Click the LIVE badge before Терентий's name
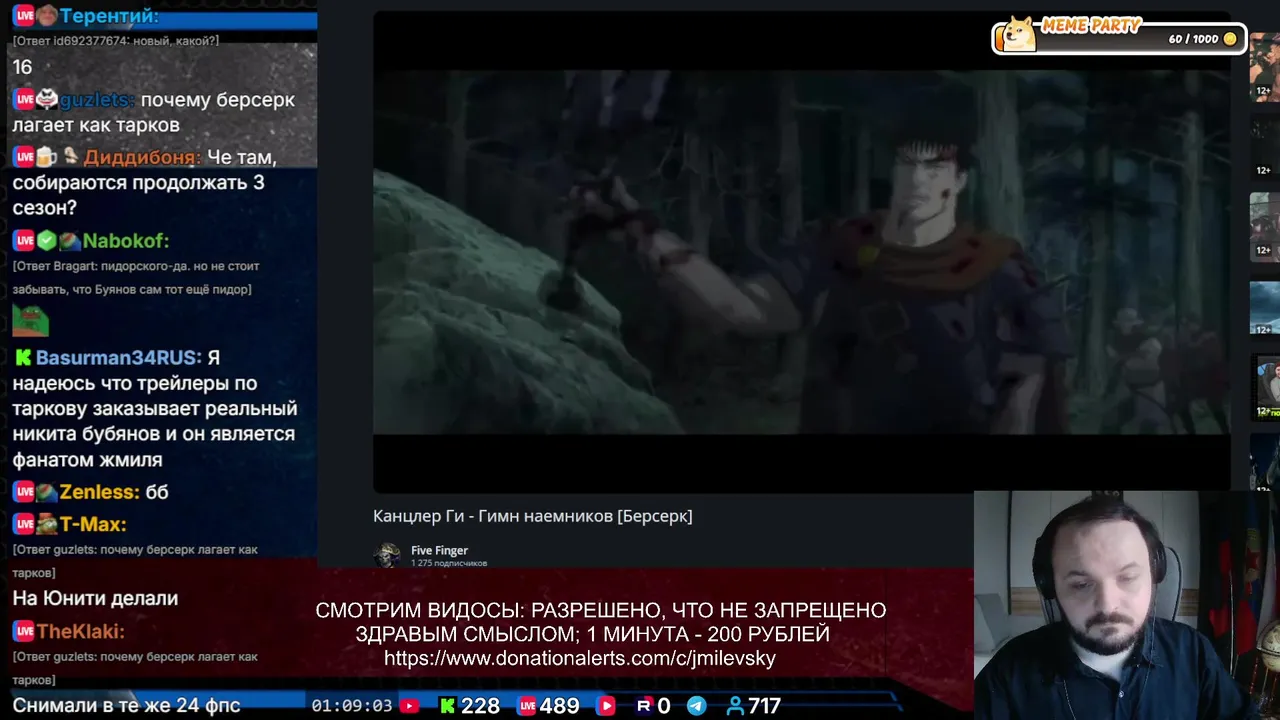The image size is (1280, 720). pyautogui.click(x=23, y=16)
